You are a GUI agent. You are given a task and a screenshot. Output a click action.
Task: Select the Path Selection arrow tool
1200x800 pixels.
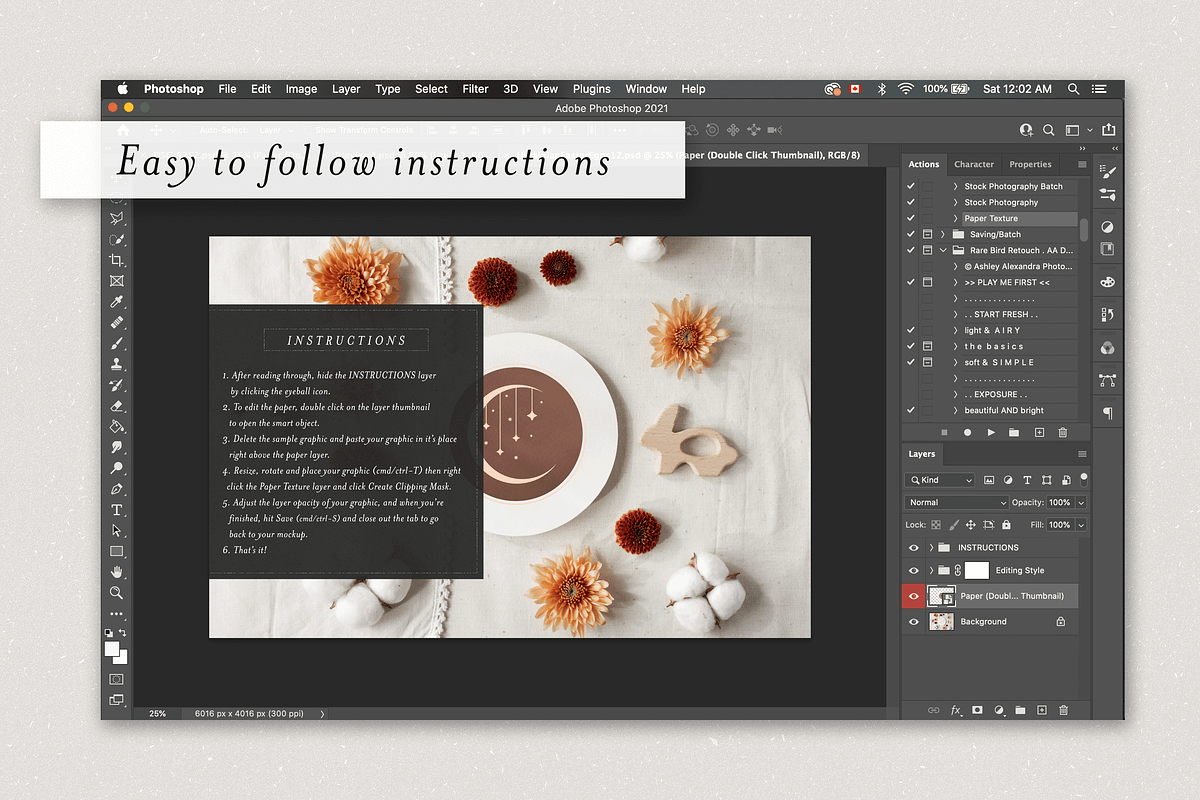[117, 530]
